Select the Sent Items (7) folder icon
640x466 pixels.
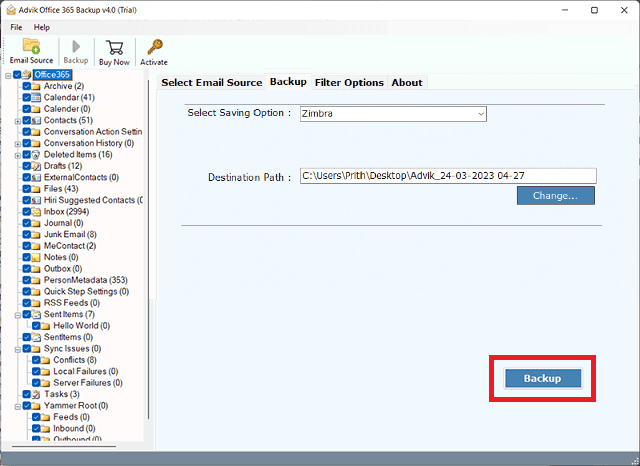tap(36, 314)
